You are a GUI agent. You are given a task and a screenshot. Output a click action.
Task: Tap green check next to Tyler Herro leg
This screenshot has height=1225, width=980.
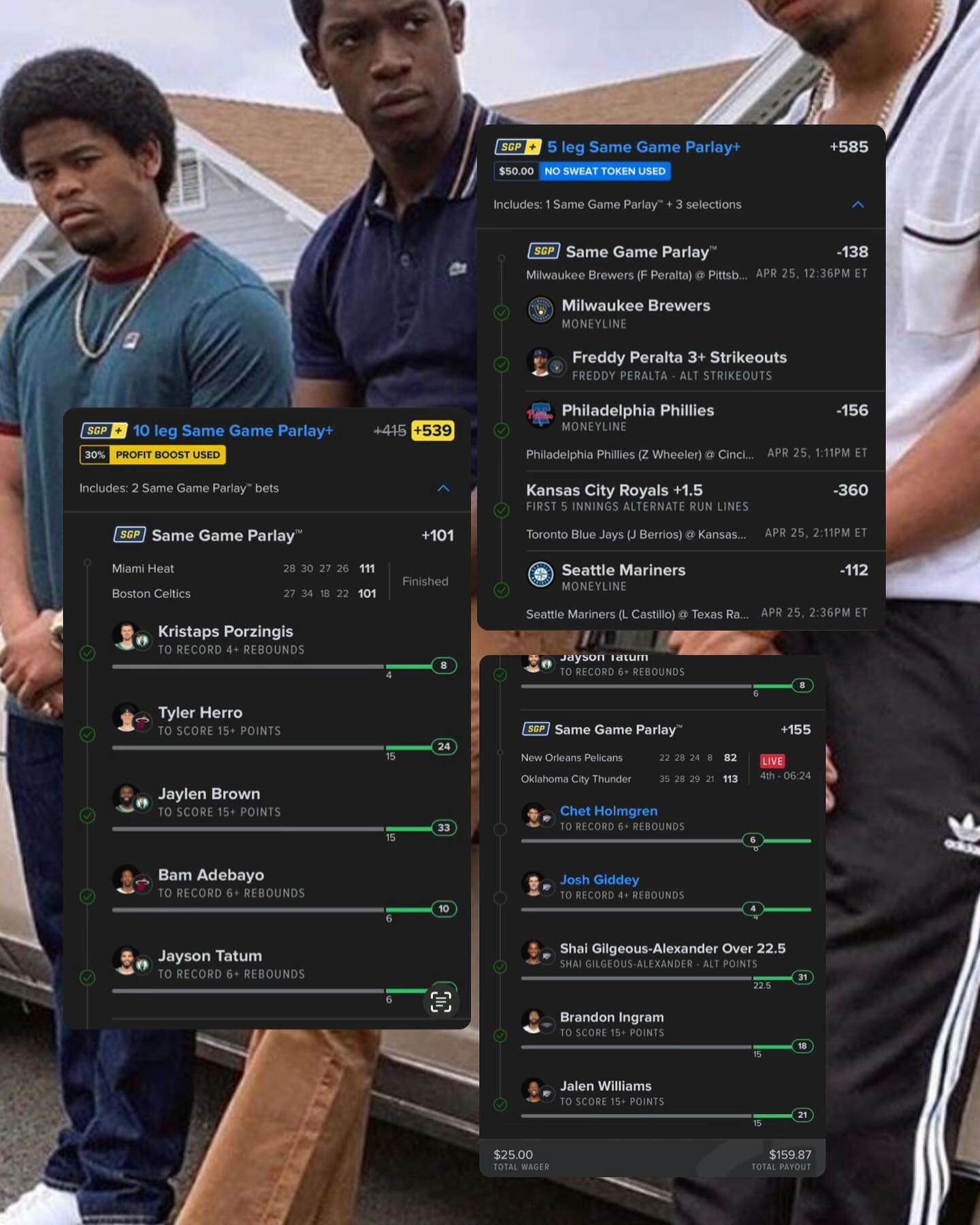click(x=87, y=734)
